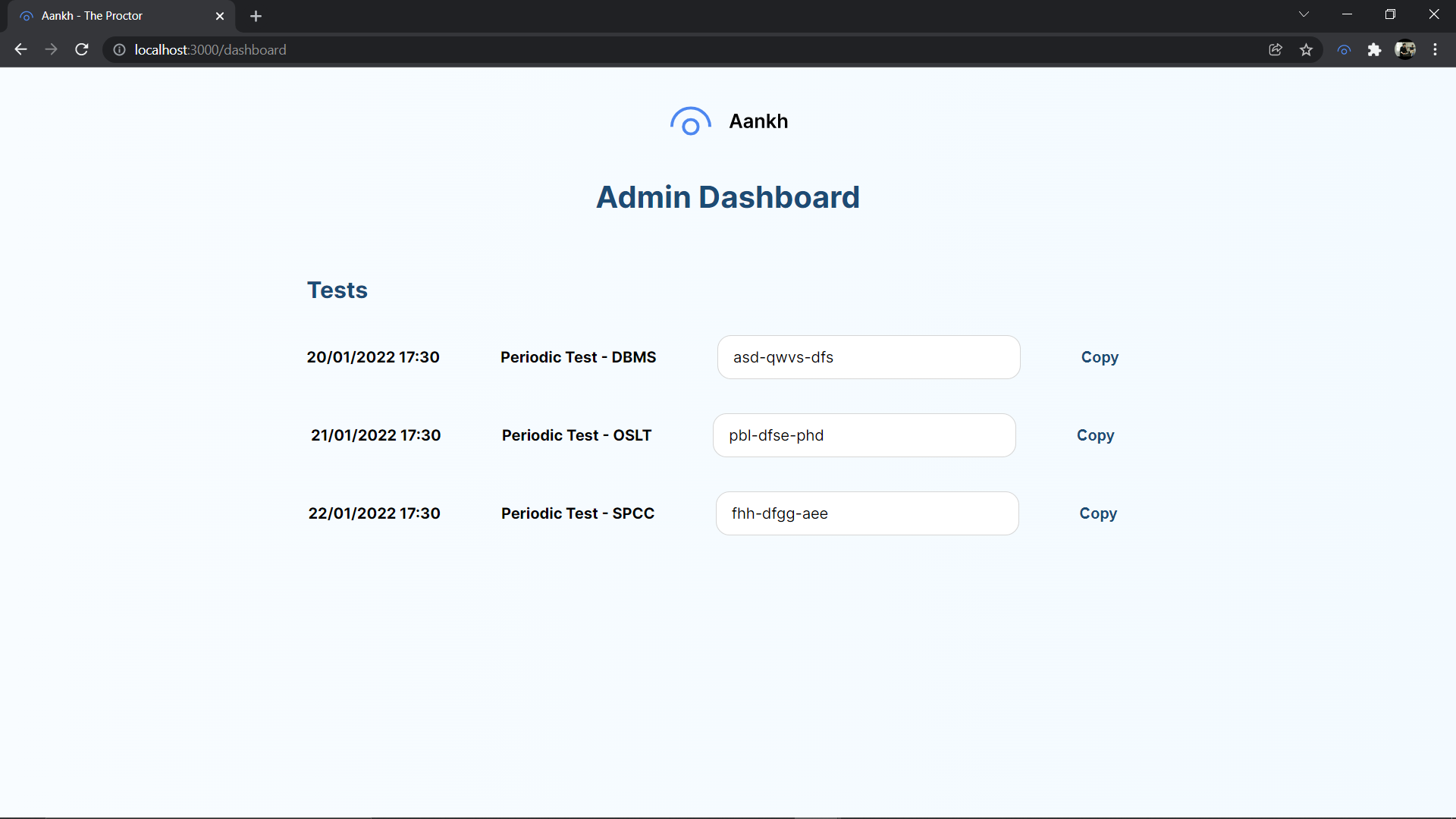Viewport: 1456px width, 819px height.
Task: Reload the dashboard page
Action: pyautogui.click(x=82, y=49)
